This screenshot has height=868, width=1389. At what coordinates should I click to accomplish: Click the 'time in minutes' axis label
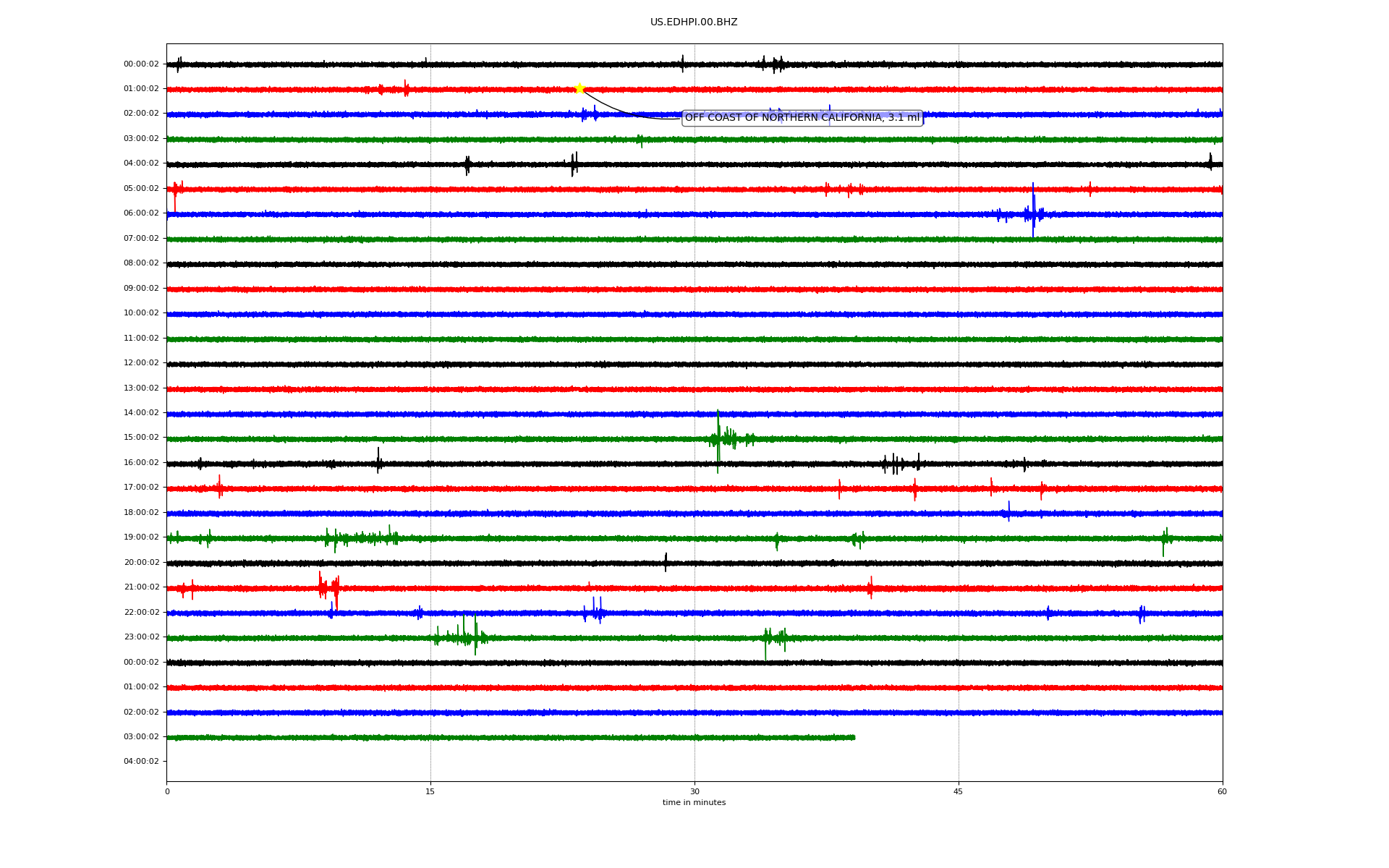[x=694, y=802]
